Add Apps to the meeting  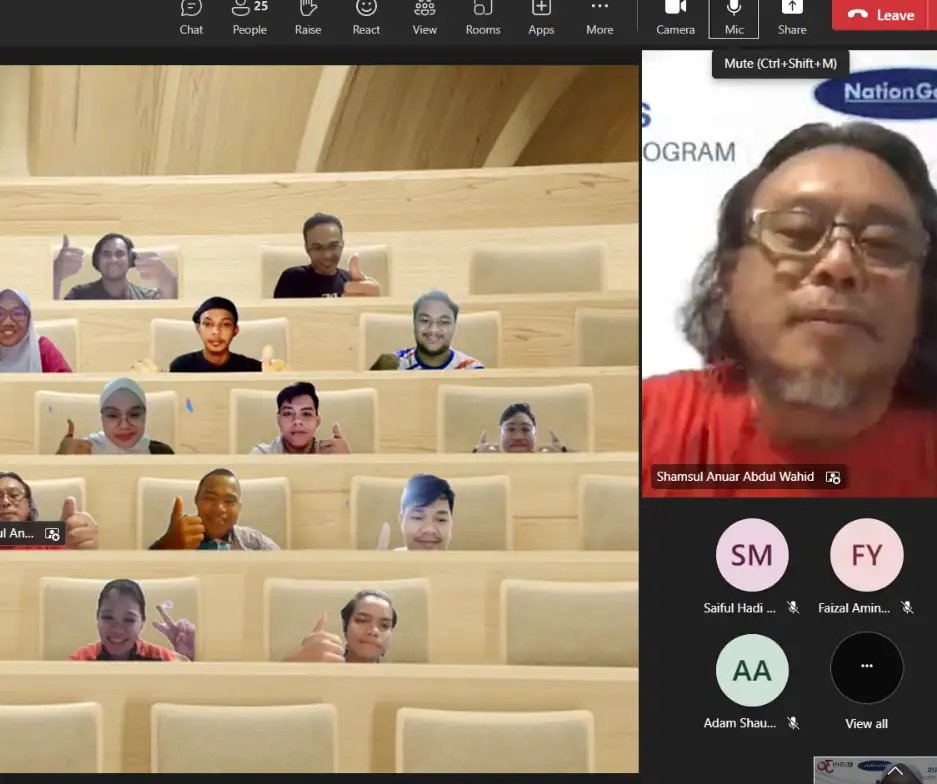[541, 19]
